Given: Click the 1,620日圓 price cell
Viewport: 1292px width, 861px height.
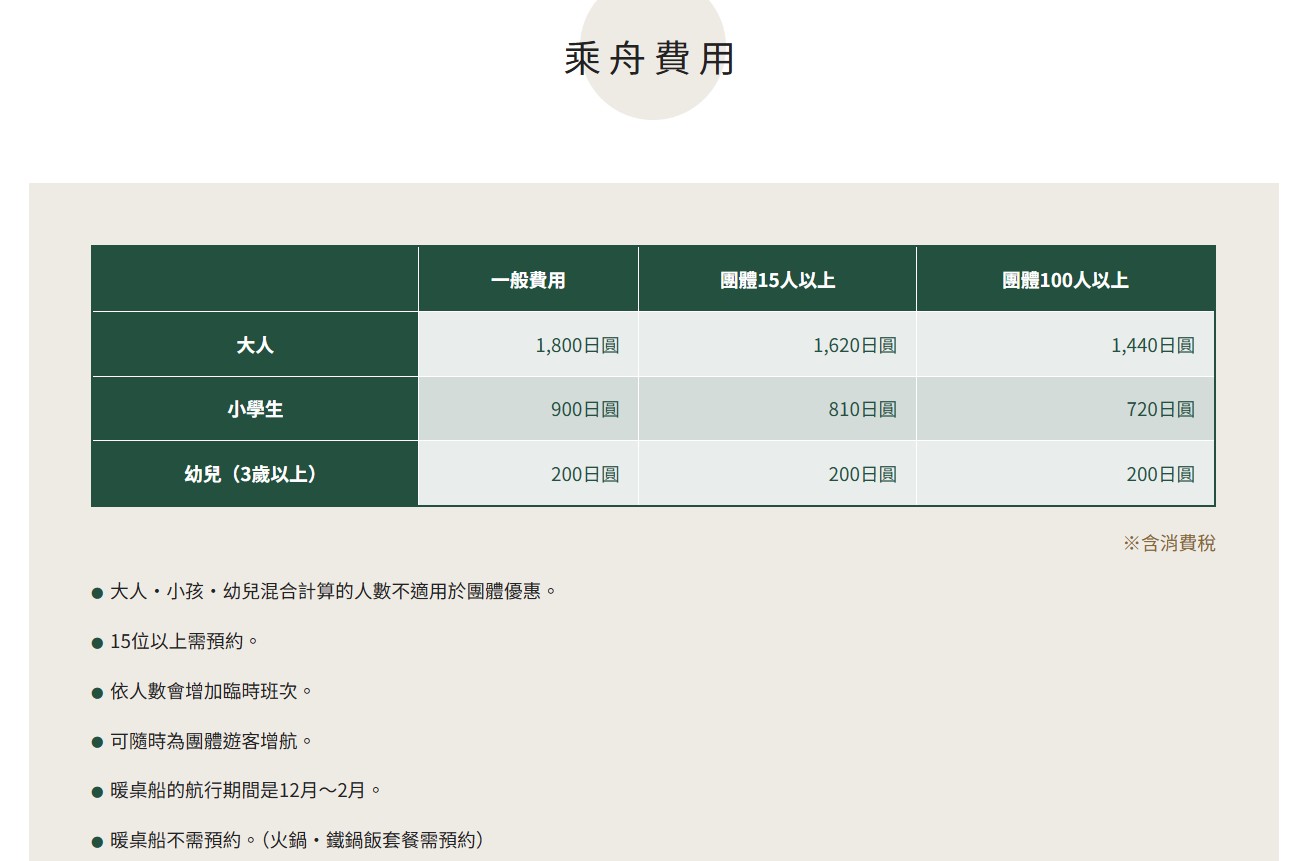Looking at the screenshot, I should [854, 346].
